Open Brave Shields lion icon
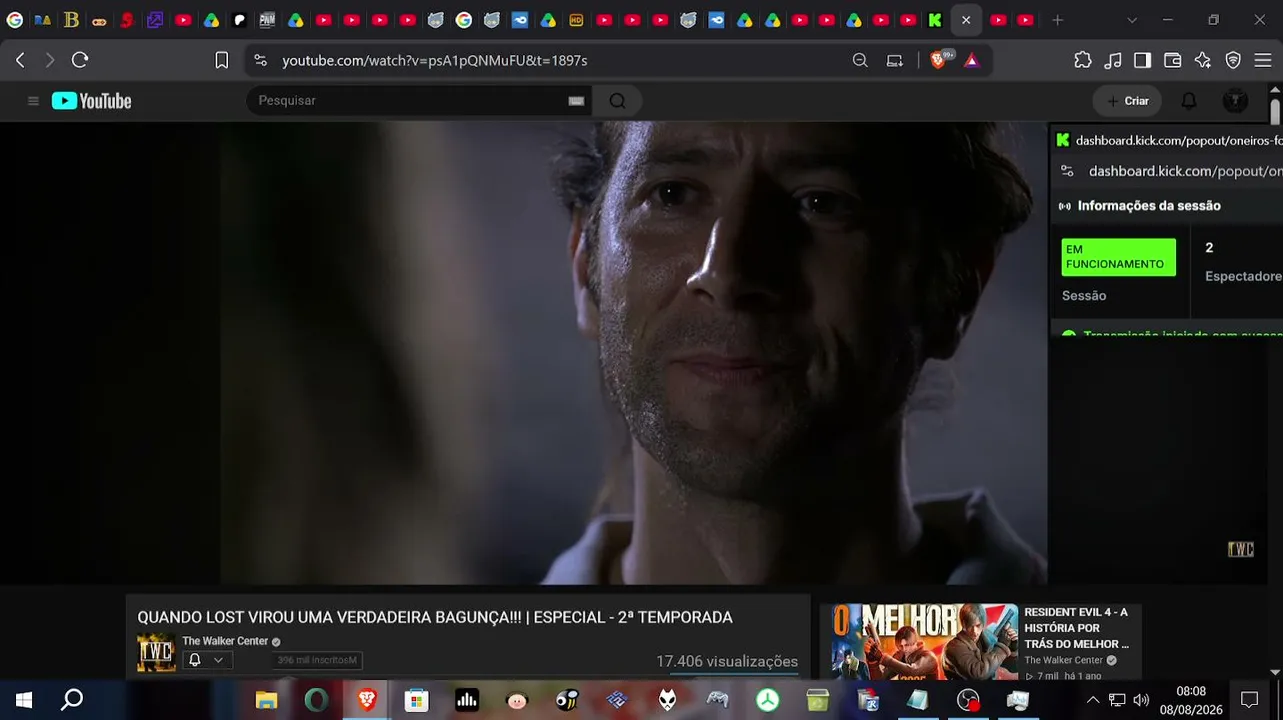The width and height of the screenshot is (1283, 720). point(938,60)
